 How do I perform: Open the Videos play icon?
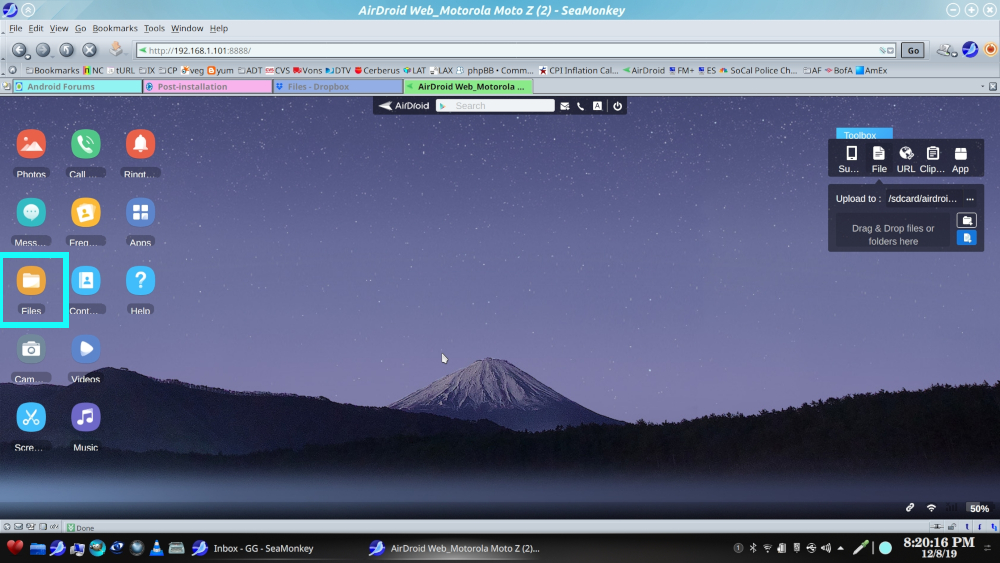[x=85, y=349]
